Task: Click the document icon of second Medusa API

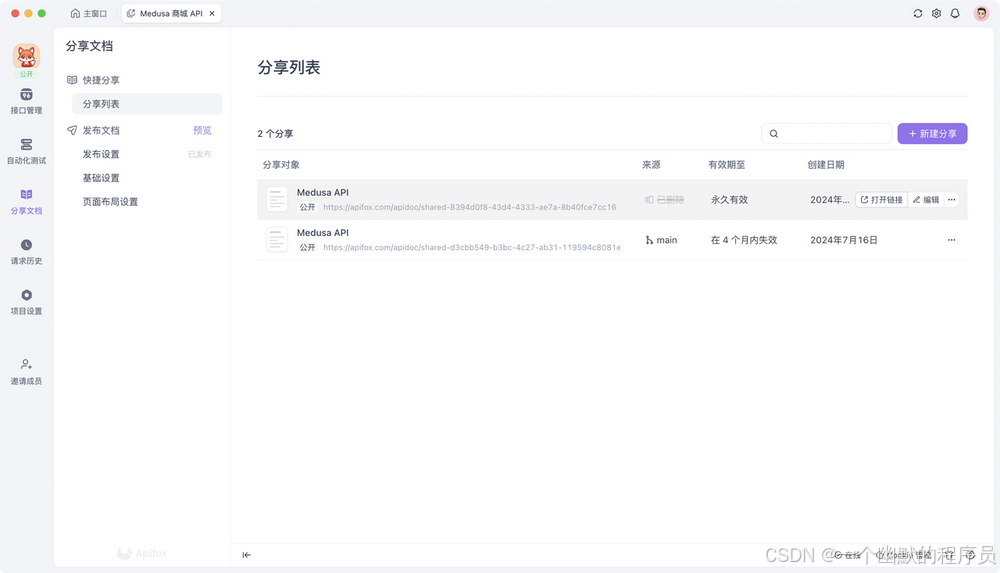Action: [x=277, y=240]
